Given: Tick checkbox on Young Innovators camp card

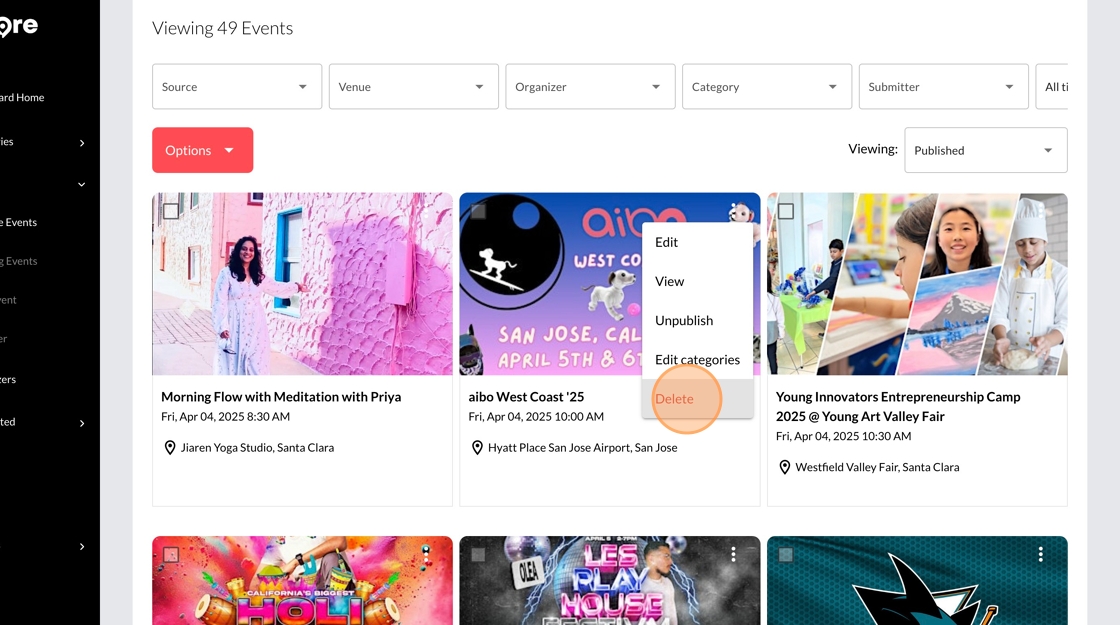Looking at the screenshot, I should pyautogui.click(x=786, y=211).
